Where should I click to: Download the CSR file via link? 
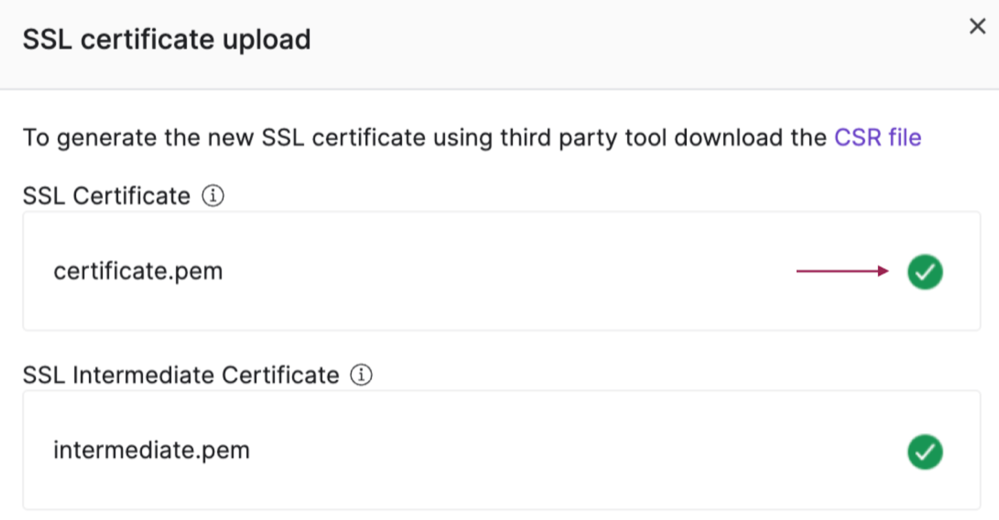(x=877, y=138)
